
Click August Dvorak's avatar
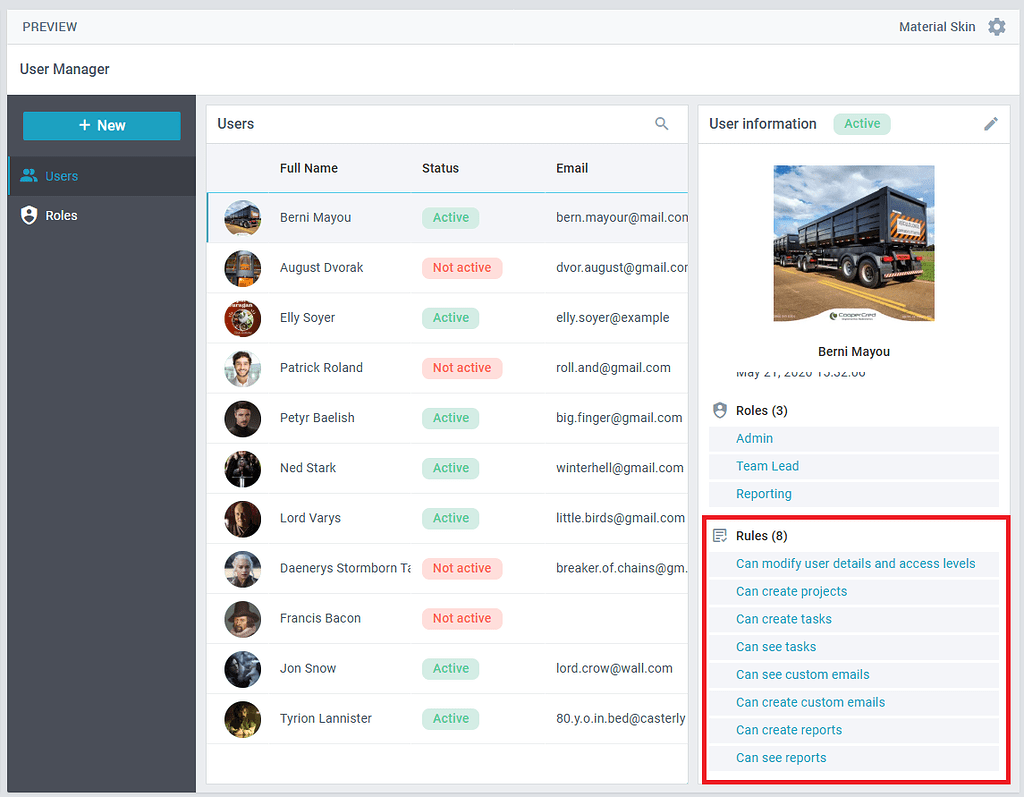pos(242,268)
